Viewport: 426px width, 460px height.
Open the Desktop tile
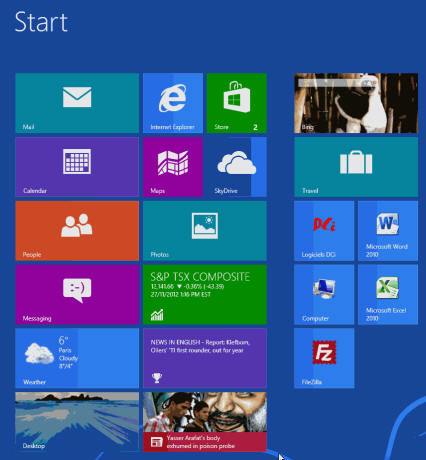click(x=77, y=422)
